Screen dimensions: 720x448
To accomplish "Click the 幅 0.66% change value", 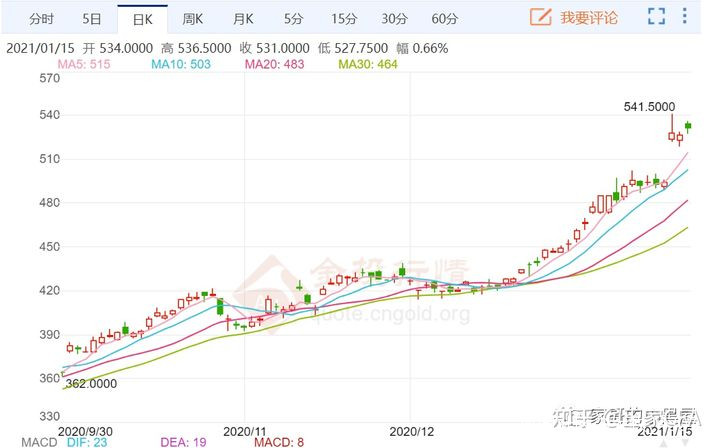I will point(422,48).
